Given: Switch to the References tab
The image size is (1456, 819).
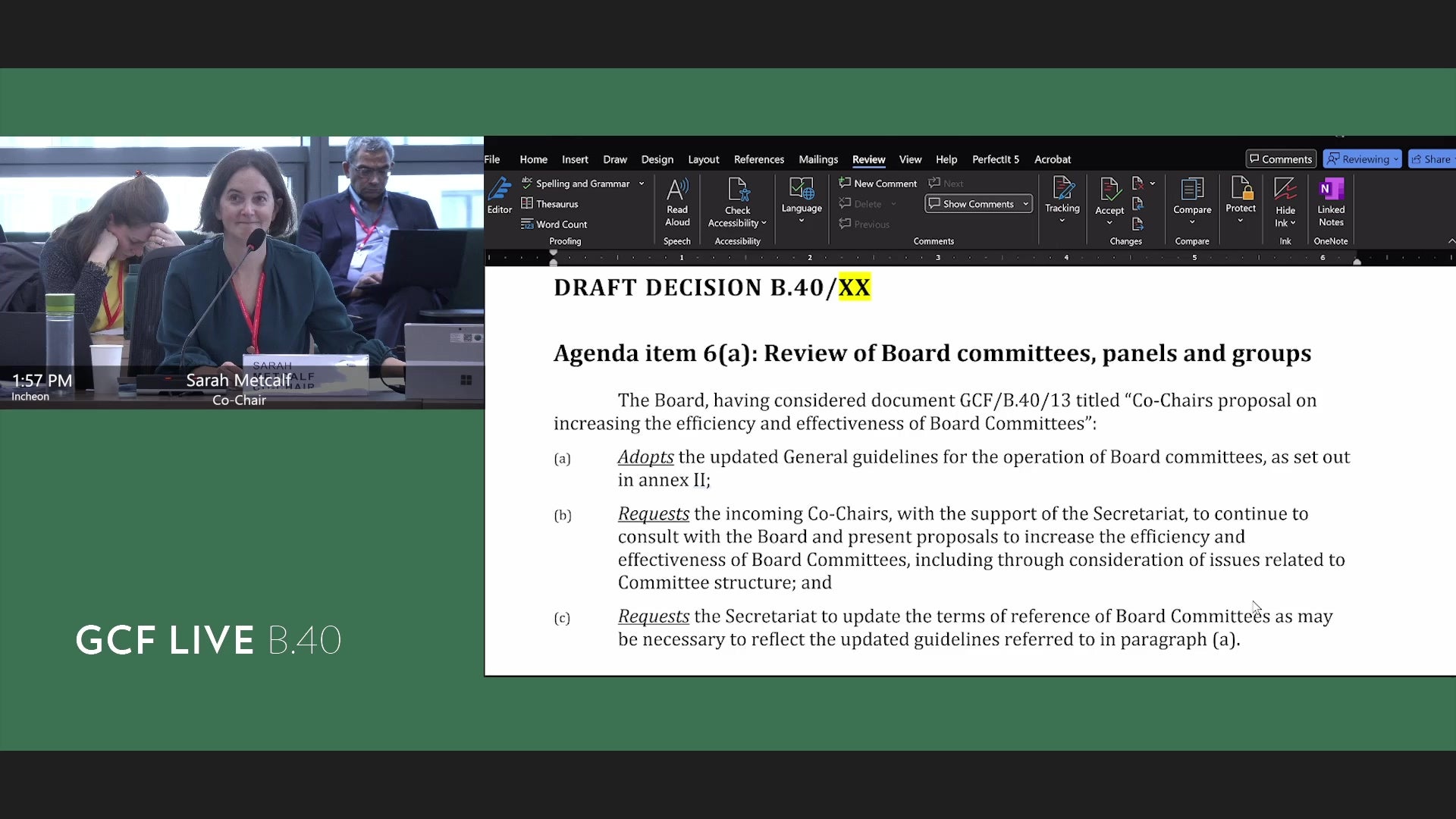Looking at the screenshot, I should tap(759, 159).
